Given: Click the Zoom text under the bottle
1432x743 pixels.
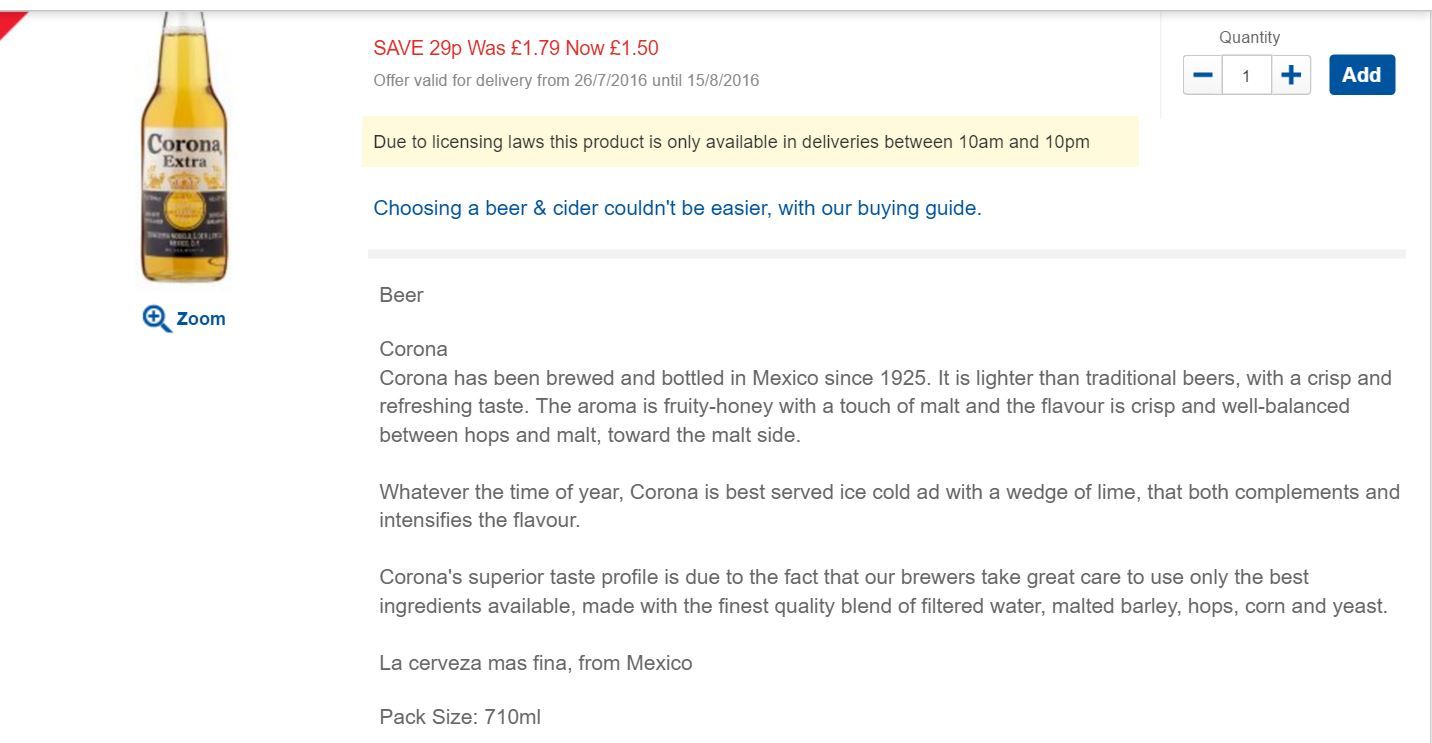Looking at the screenshot, I should point(201,319).
